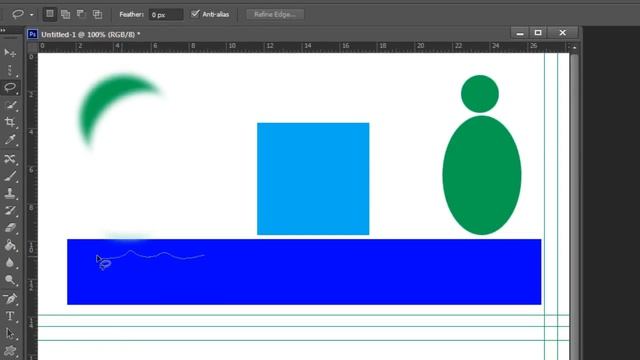
Task: Select the Brush tool
Action: pos(10,176)
